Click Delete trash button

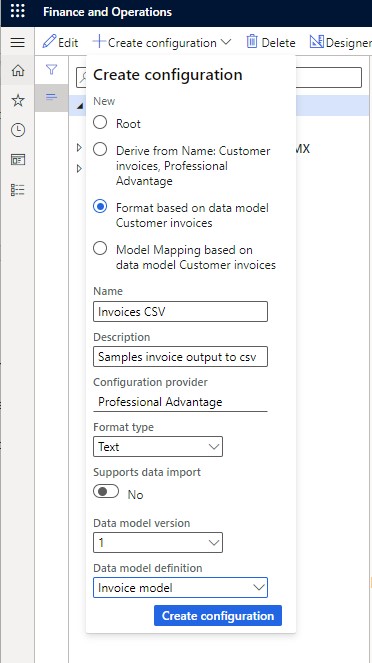[x=271, y=42]
